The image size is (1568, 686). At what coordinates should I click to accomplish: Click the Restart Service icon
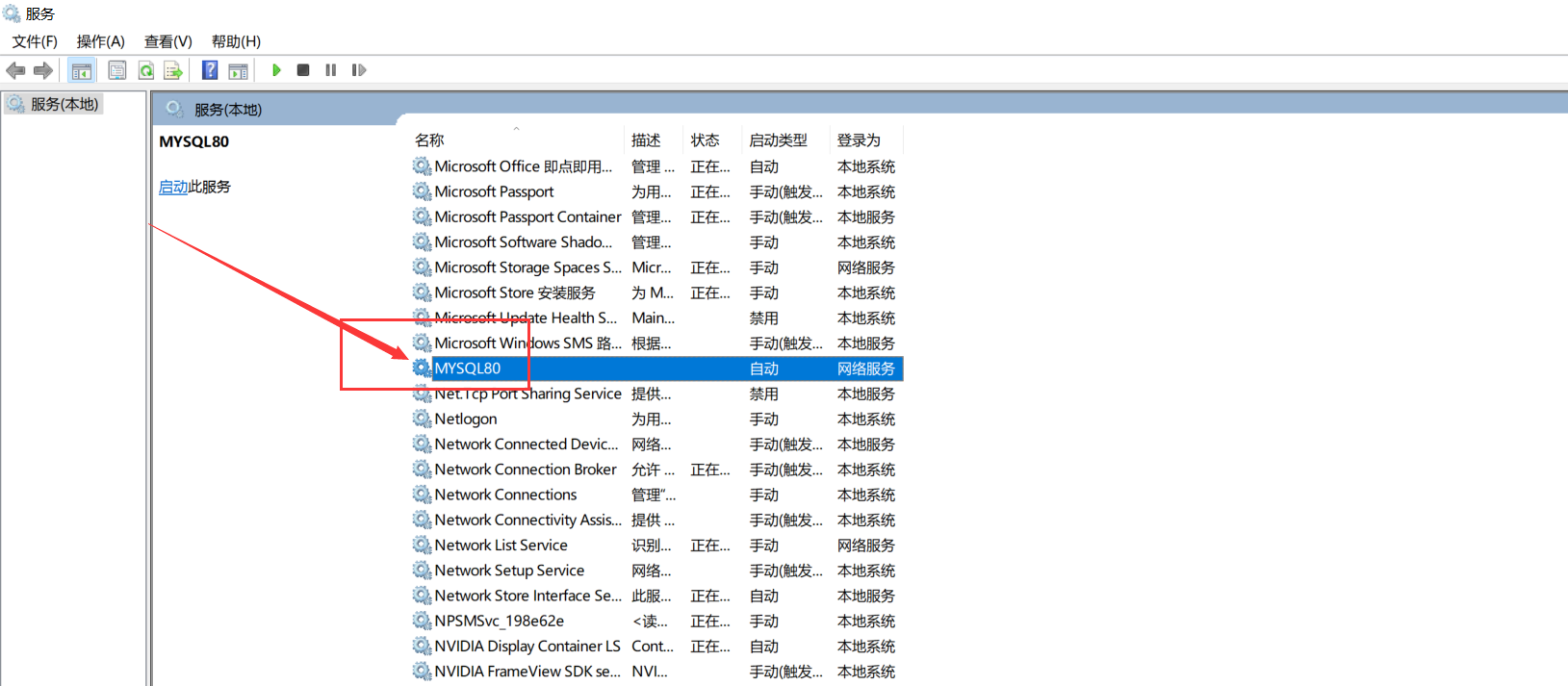pos(359,70)
